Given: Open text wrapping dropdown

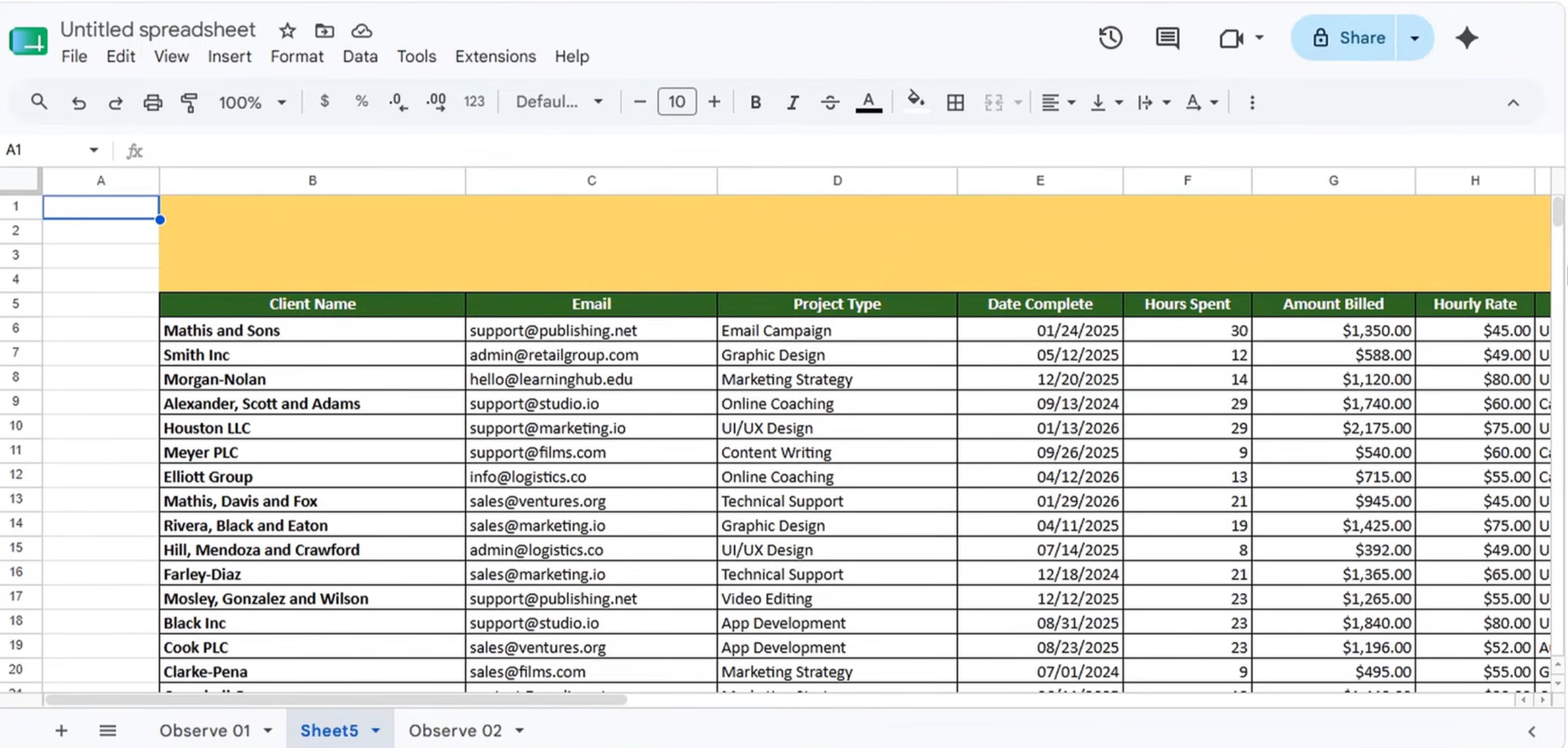Looking at the screenshot, I should point(1154,102).
